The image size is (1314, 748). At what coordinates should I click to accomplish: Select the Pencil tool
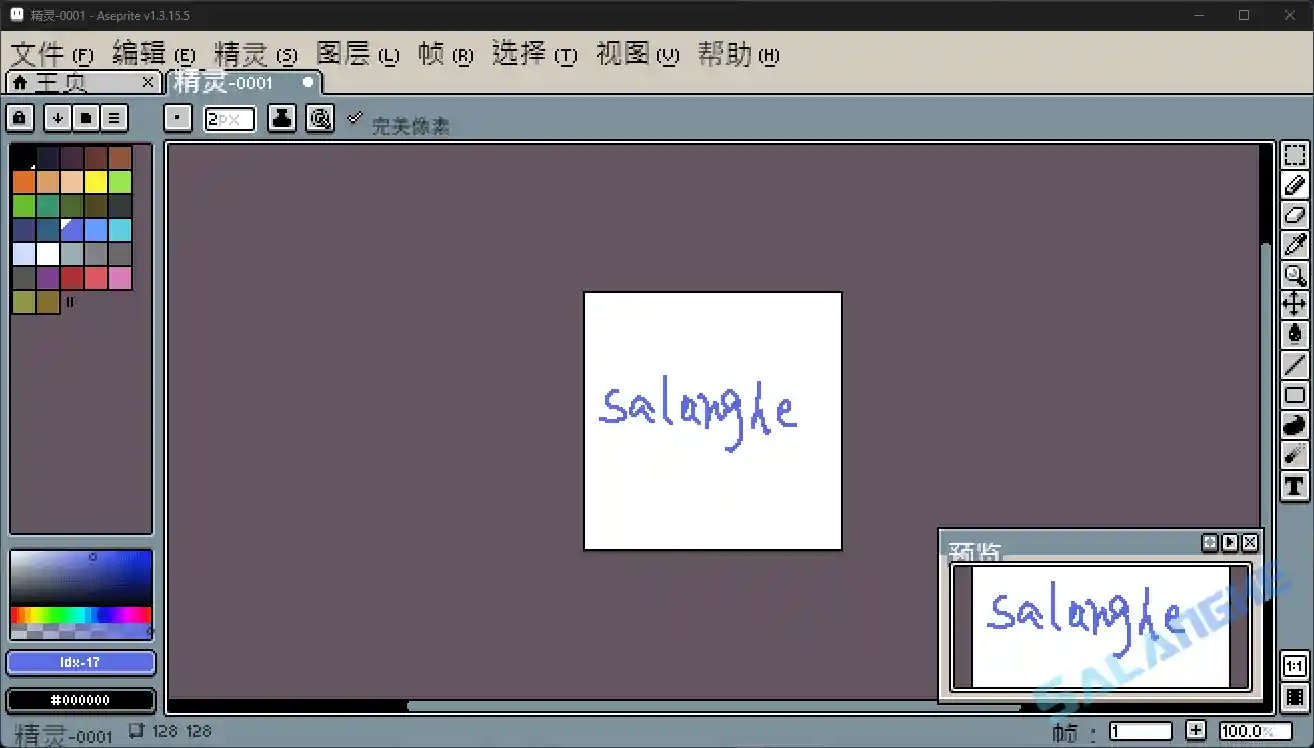tap(1294, 185)
